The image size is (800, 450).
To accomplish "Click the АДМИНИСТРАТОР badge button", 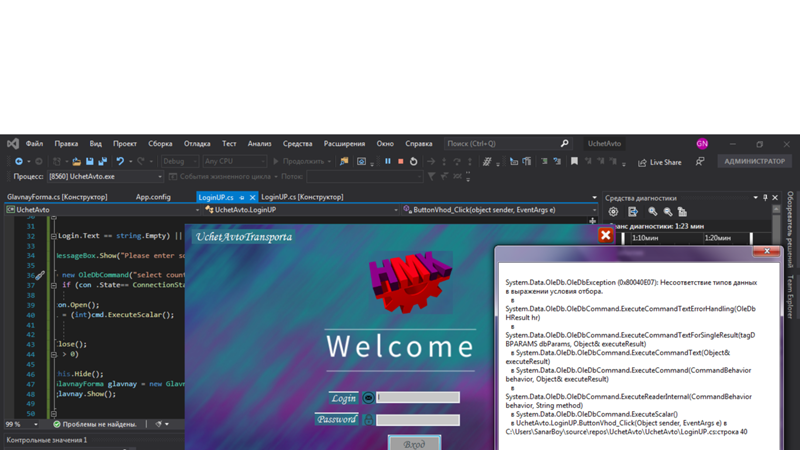I will (x=755, y=161).
